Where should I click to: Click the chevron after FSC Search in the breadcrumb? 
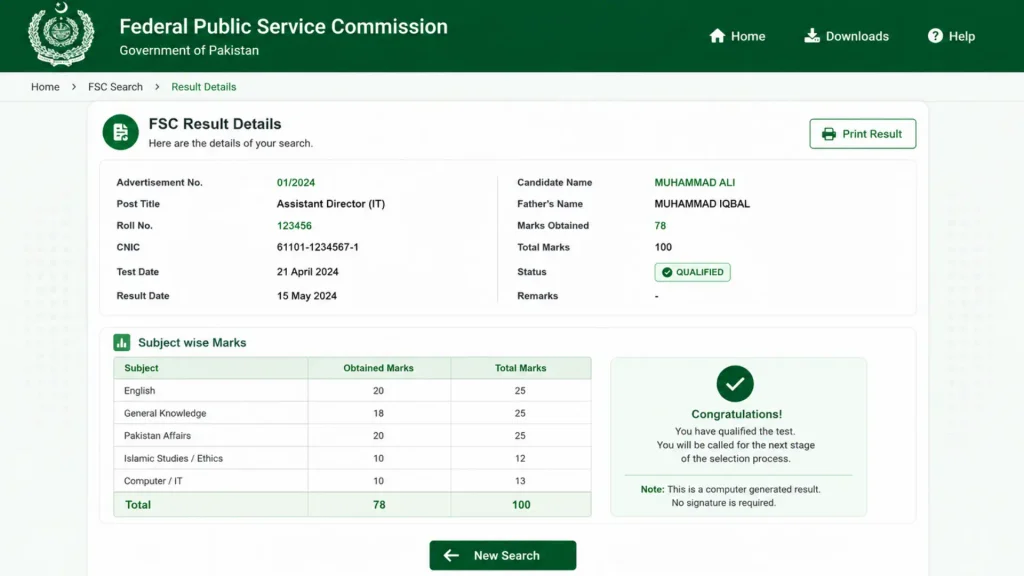point(157,87)
